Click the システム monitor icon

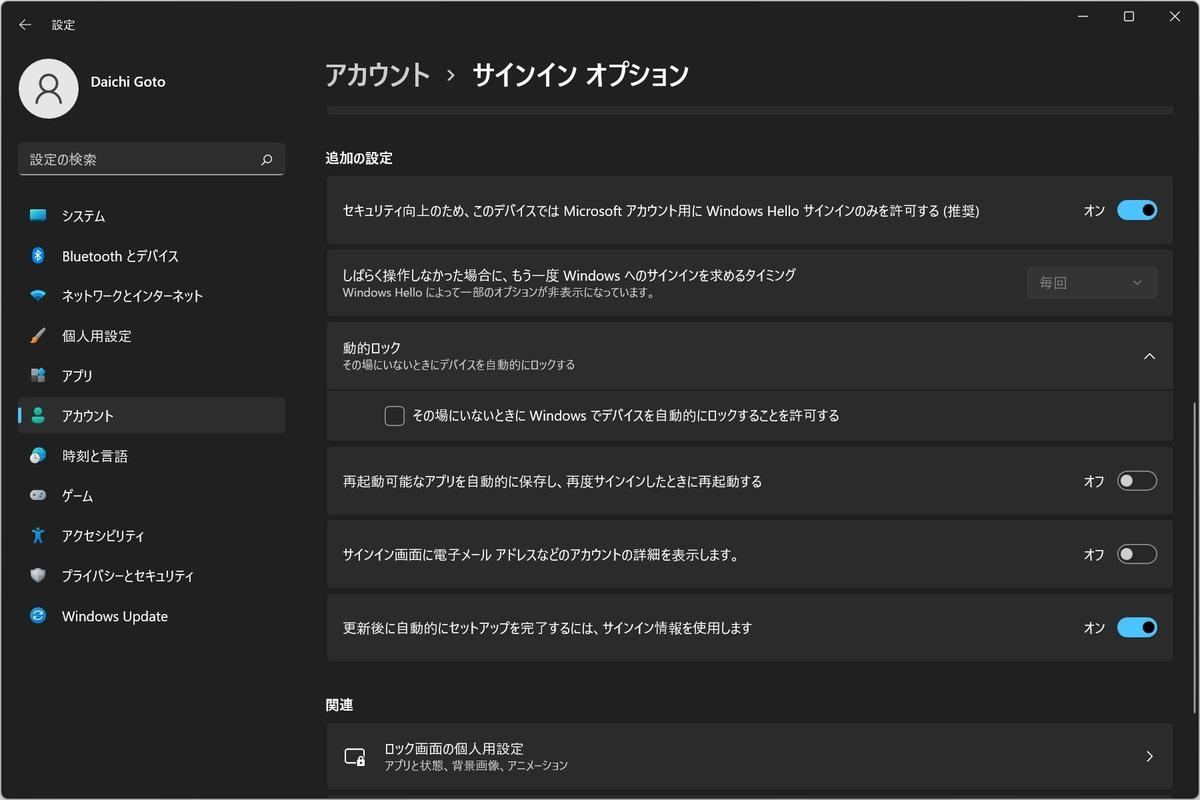pos(38,215)
